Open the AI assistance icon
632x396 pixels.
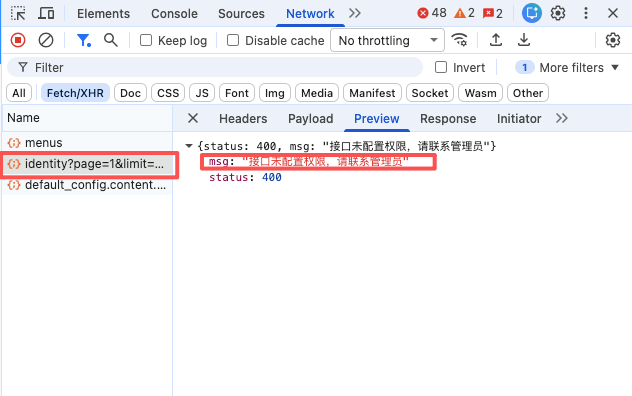tap(532, 13)
